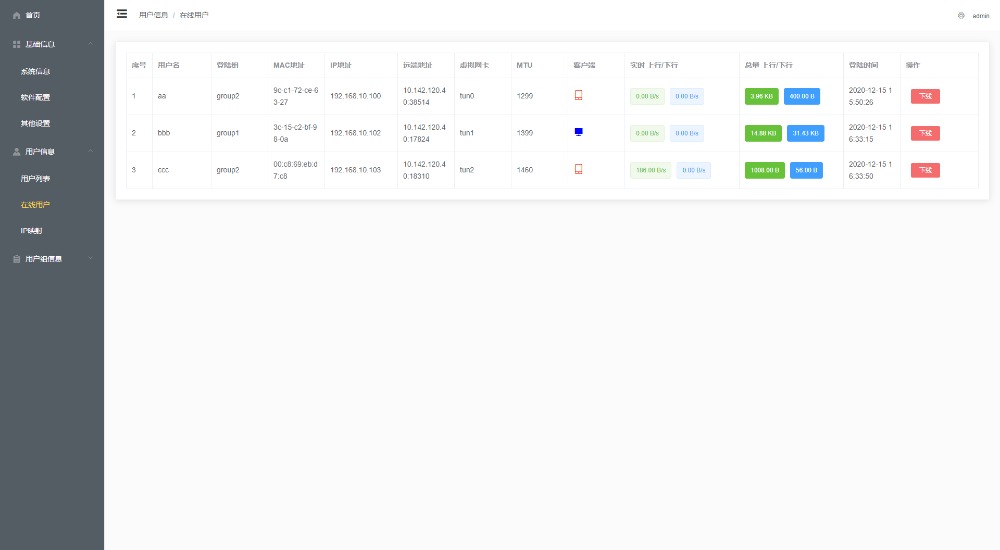Screen dimensions: 1000x550
Task: Select IP映射 in the sidebar
Action: pos(32,231)
